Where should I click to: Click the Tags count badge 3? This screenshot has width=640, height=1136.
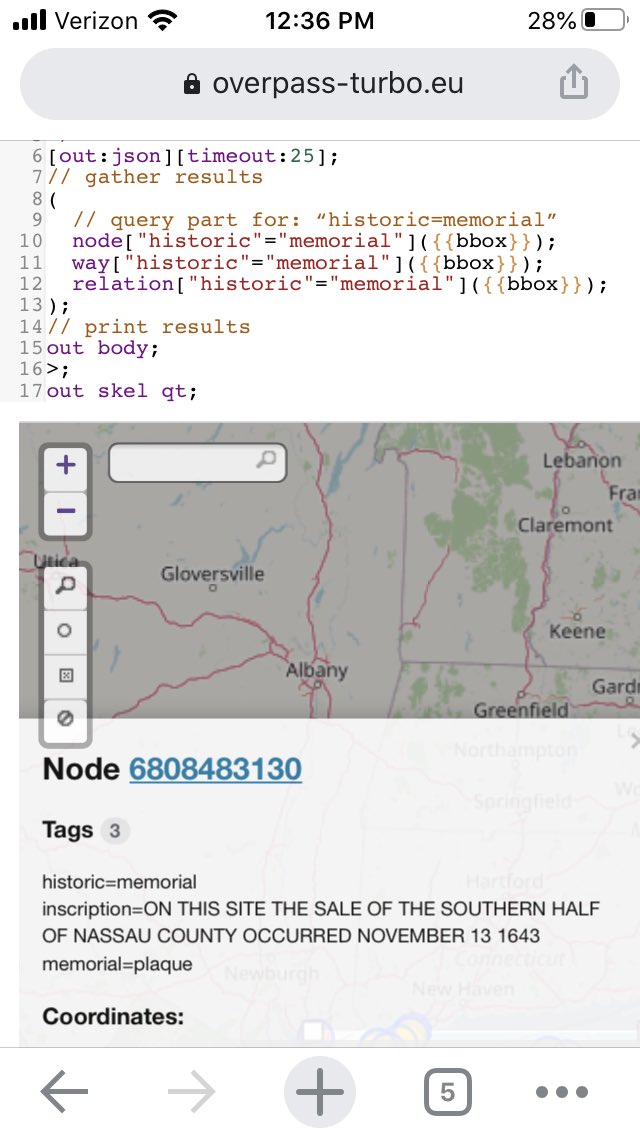coord(115,830)
